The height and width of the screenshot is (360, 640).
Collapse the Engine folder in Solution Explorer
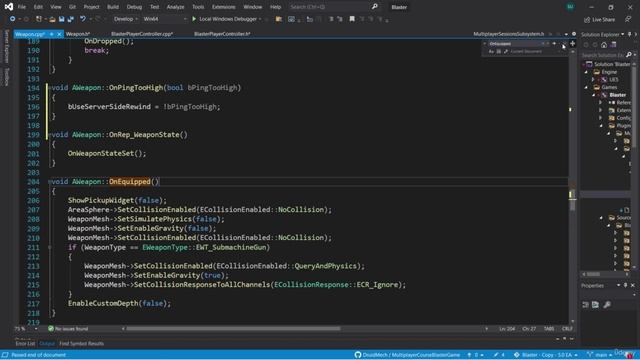pos(587,72)
